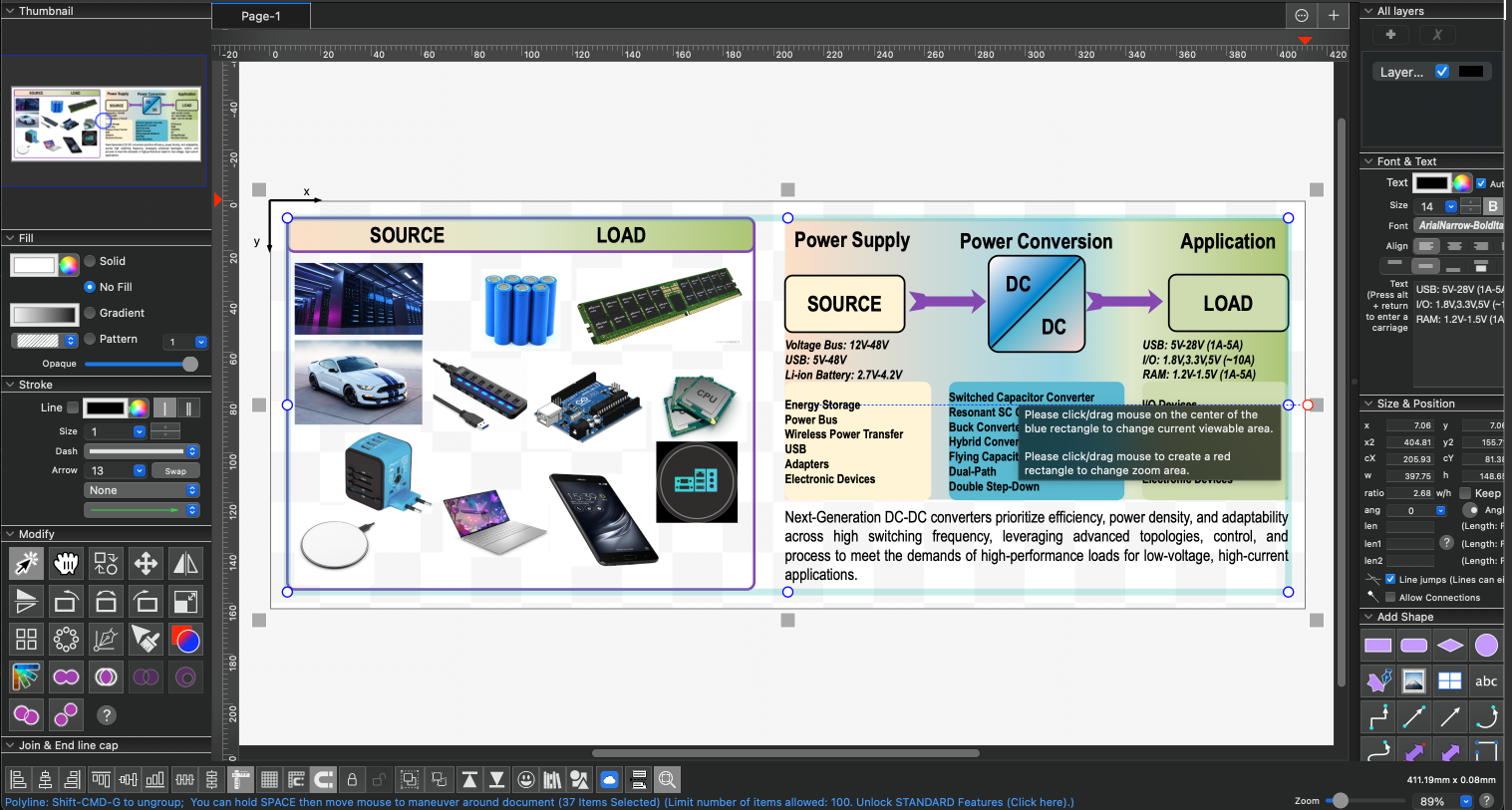Select the Hand pan tool in Modify panel
1512x810 pixels.
pos(65,563)
